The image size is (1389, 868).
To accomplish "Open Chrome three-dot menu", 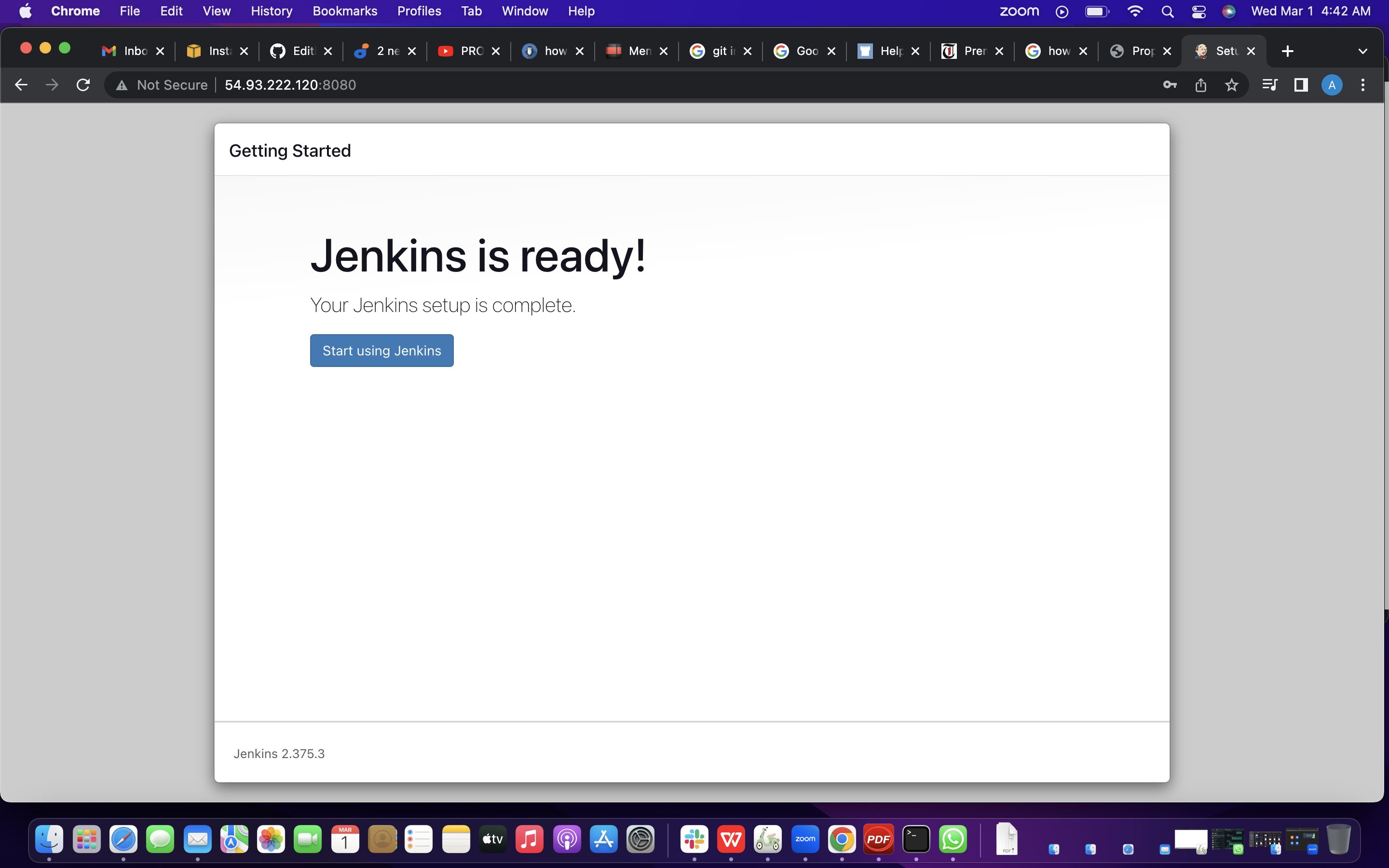I will click(x=1362, y=85).
